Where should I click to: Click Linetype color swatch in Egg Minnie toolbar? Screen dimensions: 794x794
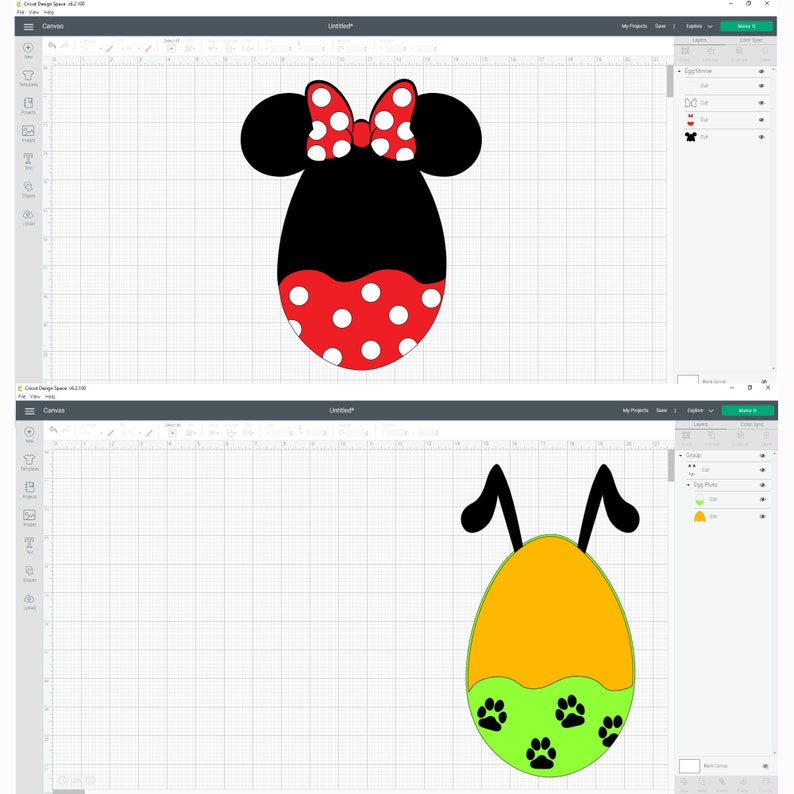tap(109, 49)
